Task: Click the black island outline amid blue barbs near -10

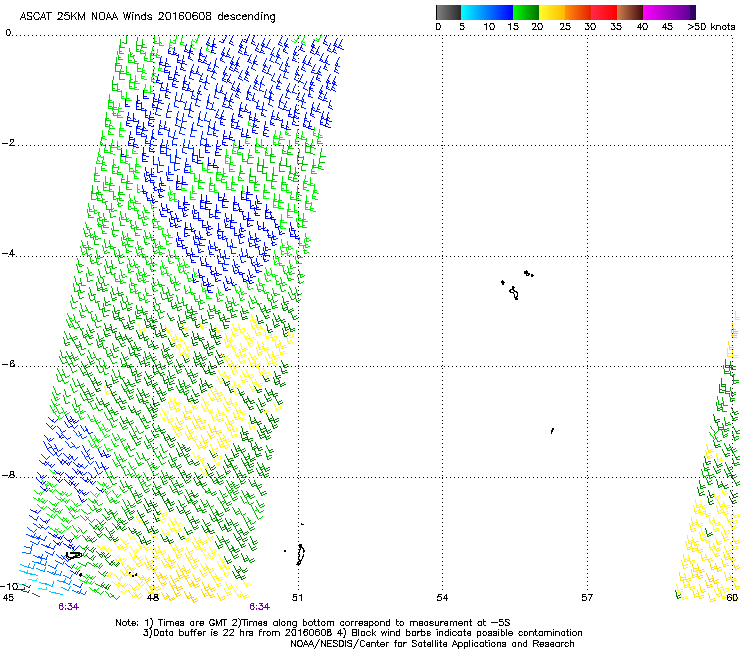Action: [x=73, y=556]
